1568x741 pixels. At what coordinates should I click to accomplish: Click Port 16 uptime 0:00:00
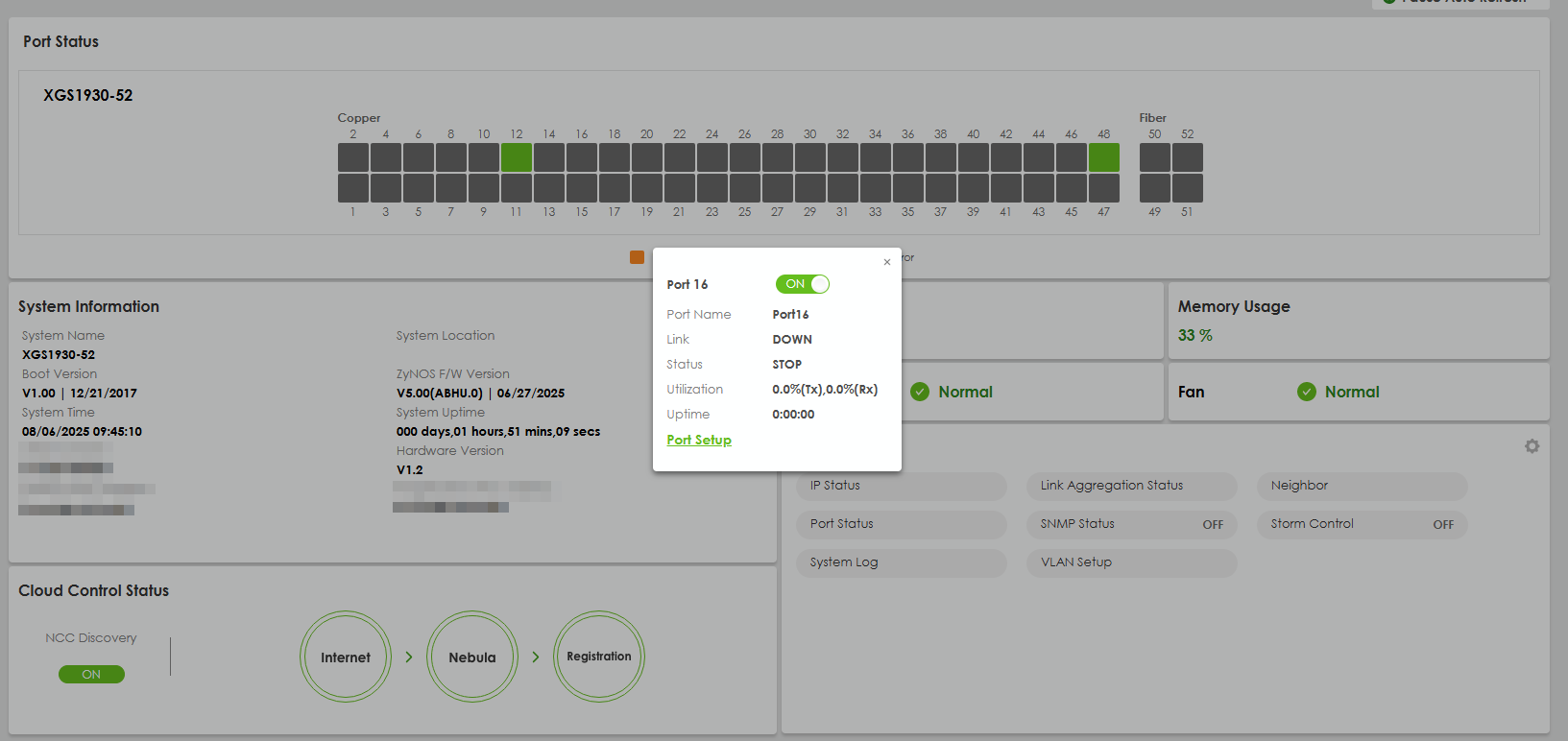pyautogui.click(x=793, y=415)
